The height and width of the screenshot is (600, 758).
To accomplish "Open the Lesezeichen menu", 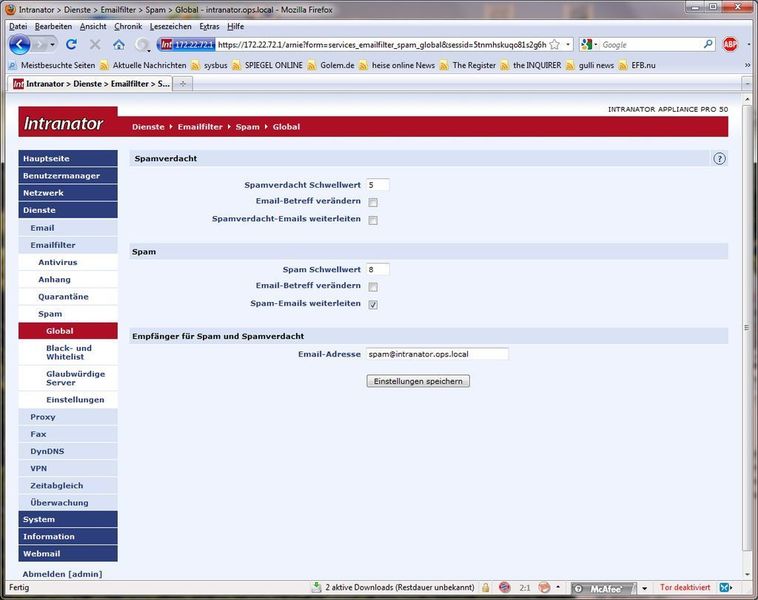I will point(171,27).
